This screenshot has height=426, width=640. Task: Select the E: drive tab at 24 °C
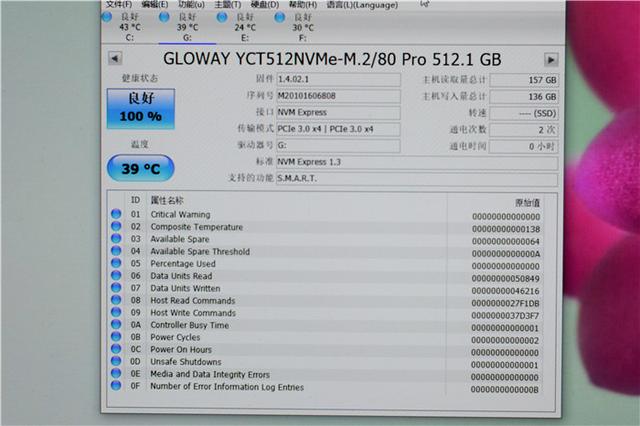[x=245, y=27]
